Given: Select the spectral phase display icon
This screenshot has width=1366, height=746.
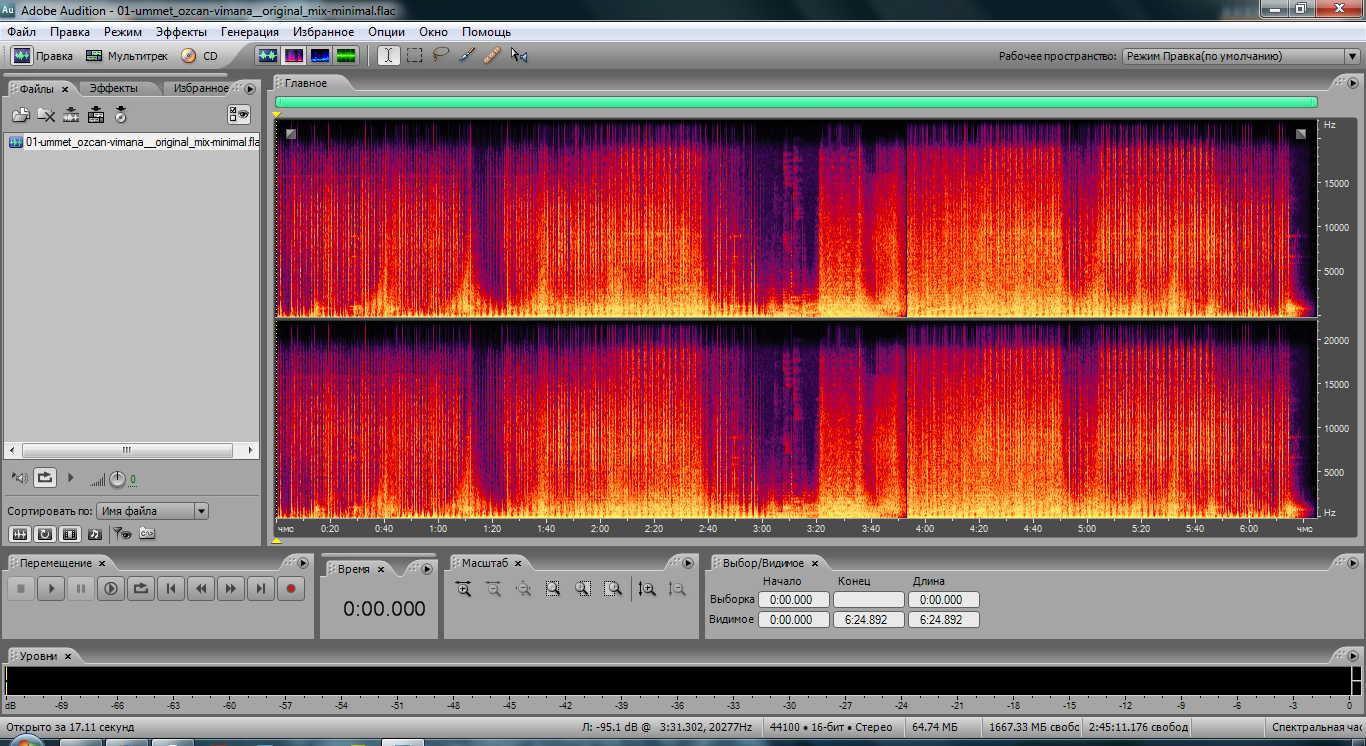Looking at the screenshot, I should (x=346, y=56).
